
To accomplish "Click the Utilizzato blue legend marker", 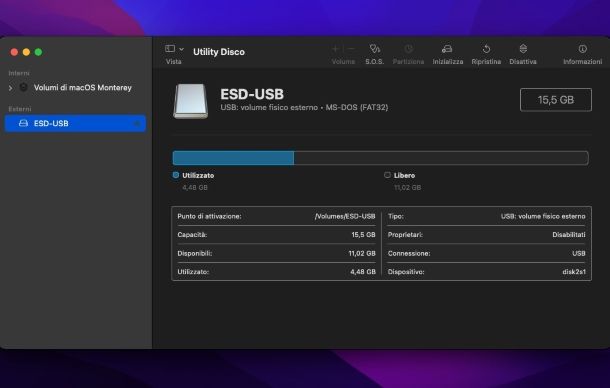I will tap(176, 175).
